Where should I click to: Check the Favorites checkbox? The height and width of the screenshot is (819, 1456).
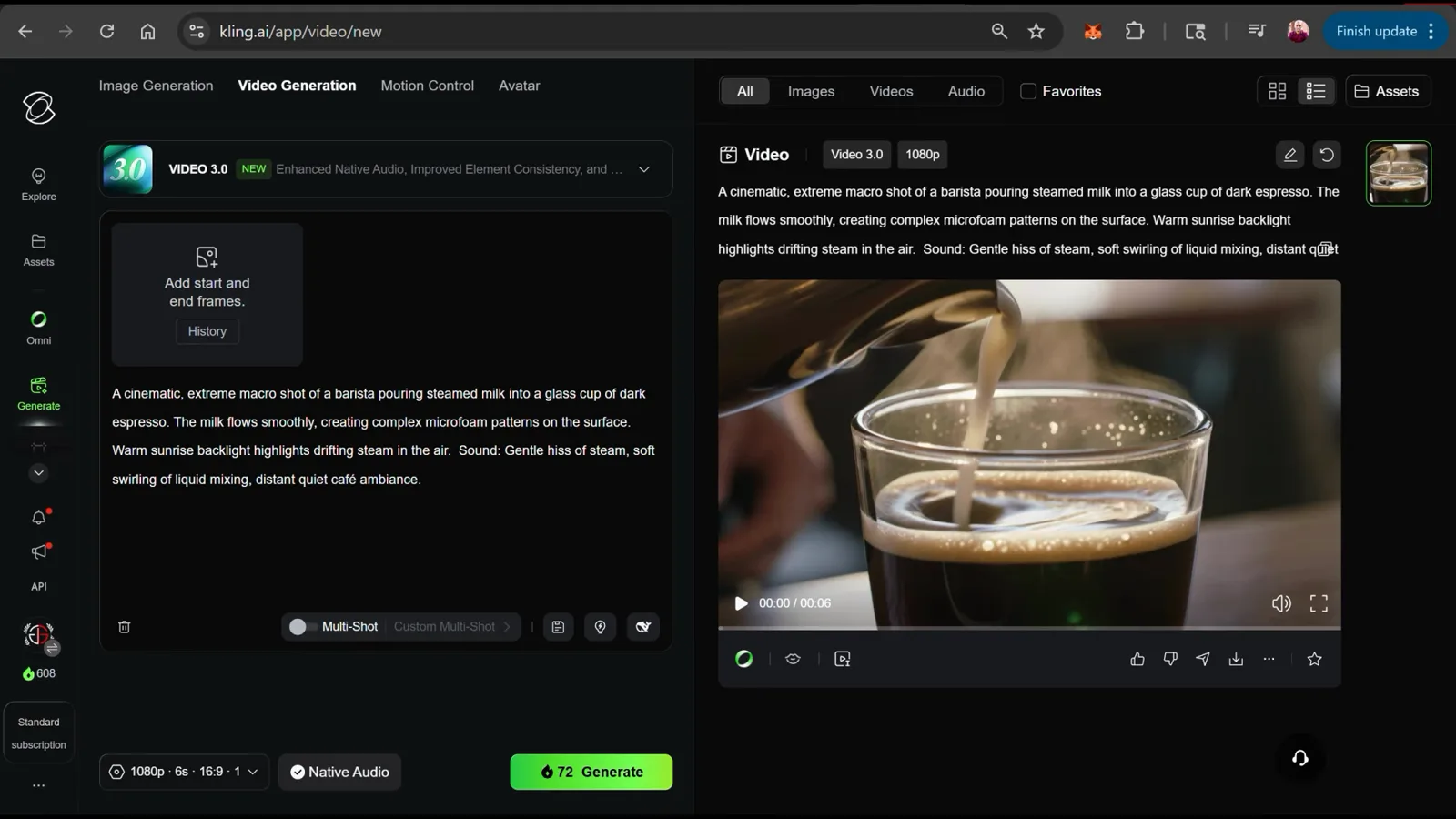coord(1028,91)
